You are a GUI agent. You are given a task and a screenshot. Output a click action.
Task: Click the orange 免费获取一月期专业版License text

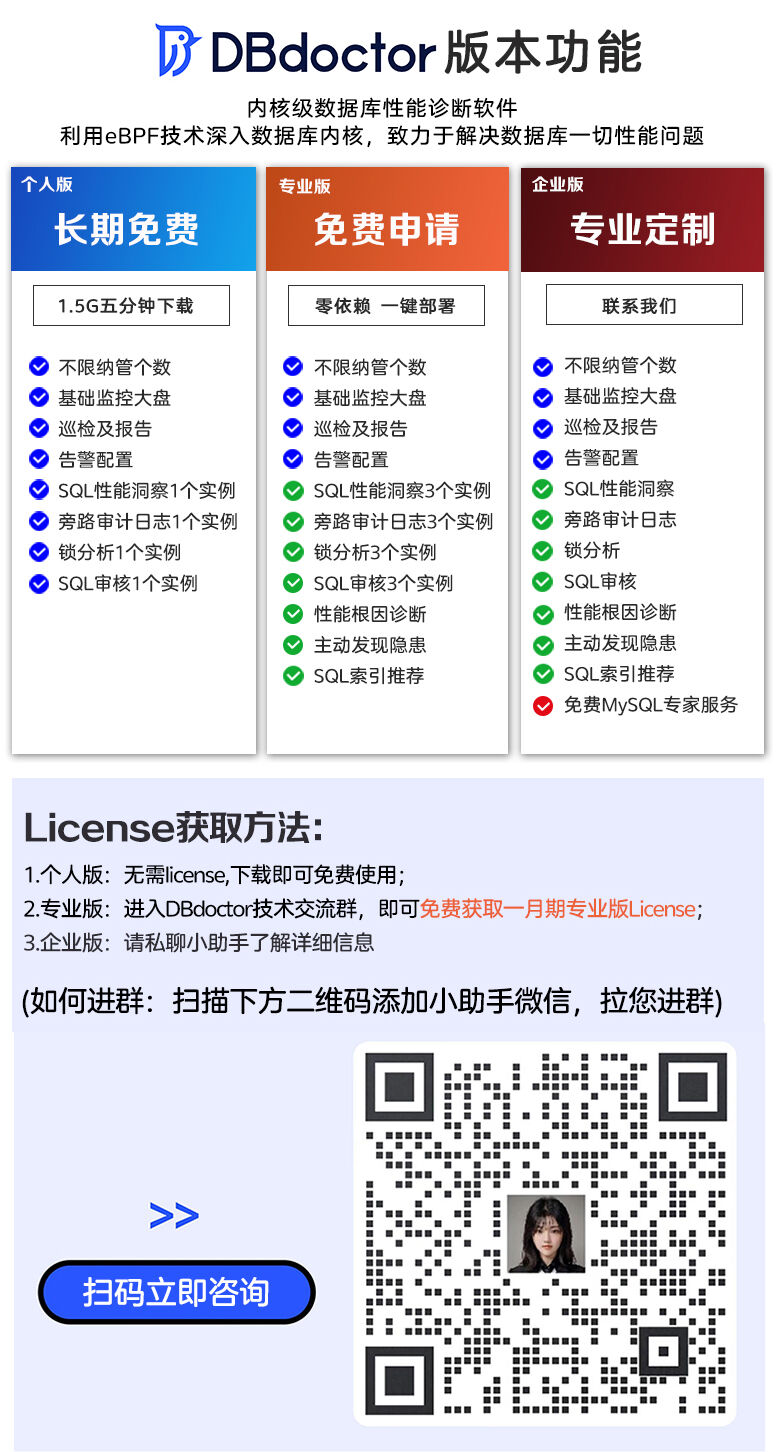pyautogui.click(x=558, y=909)
